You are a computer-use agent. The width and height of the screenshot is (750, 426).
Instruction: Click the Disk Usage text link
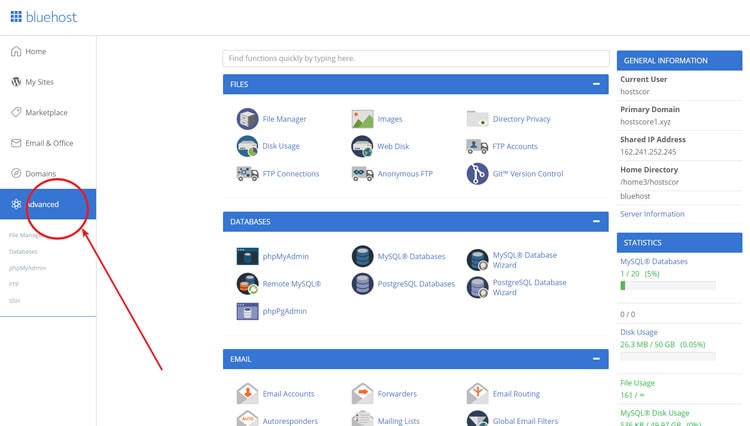pos(281,146)
